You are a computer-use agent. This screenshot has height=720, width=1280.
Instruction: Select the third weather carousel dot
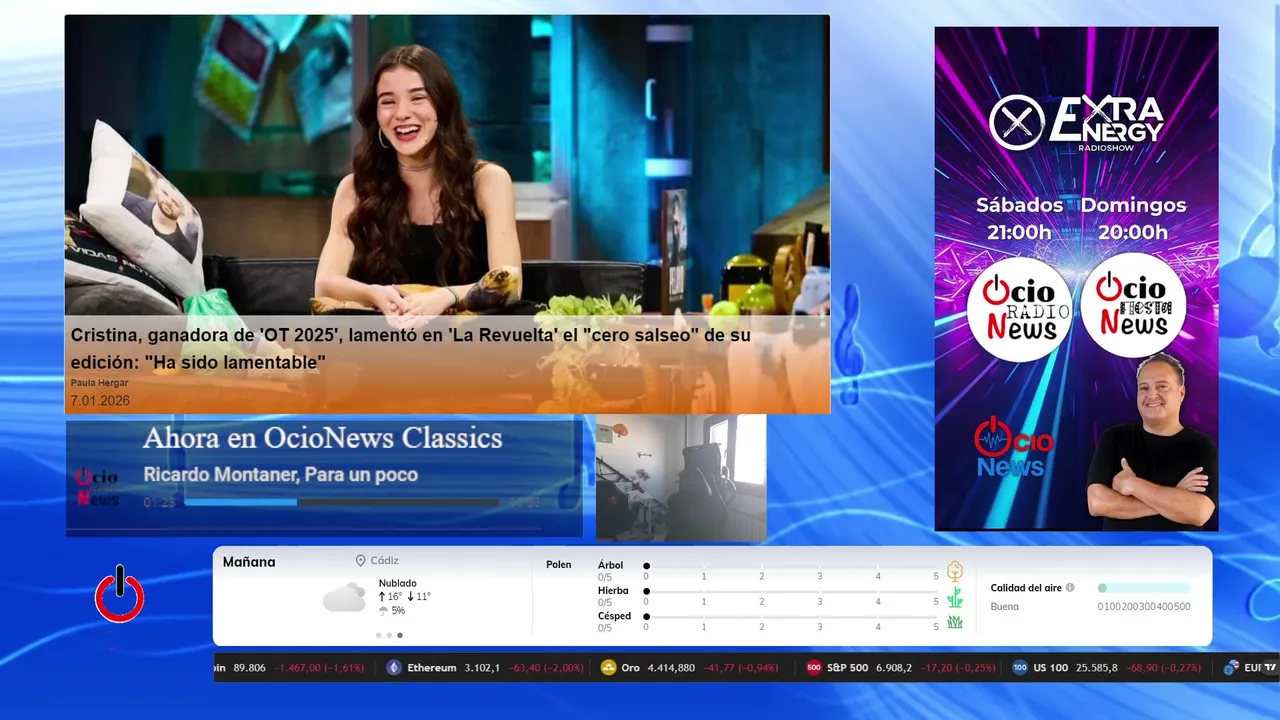pos(400,635)
